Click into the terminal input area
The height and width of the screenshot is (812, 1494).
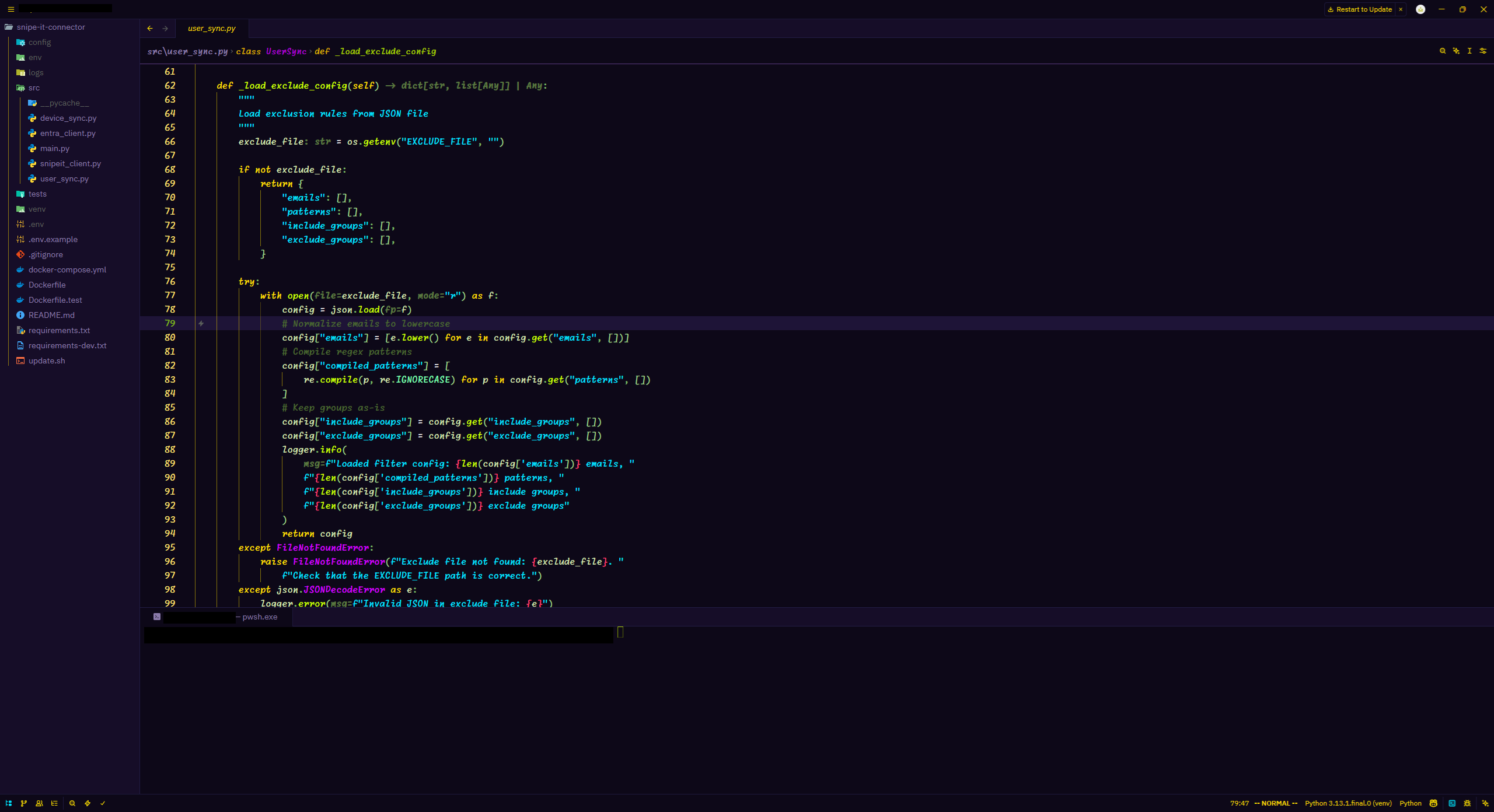point(817,709)
